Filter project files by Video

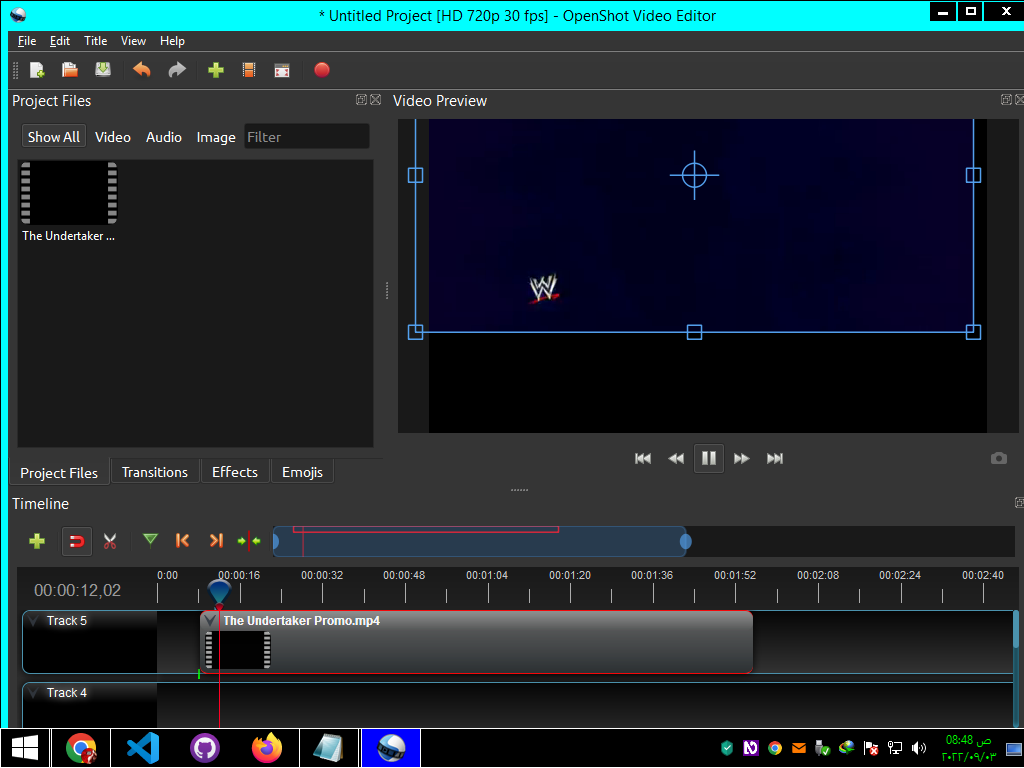coord(112,137)
